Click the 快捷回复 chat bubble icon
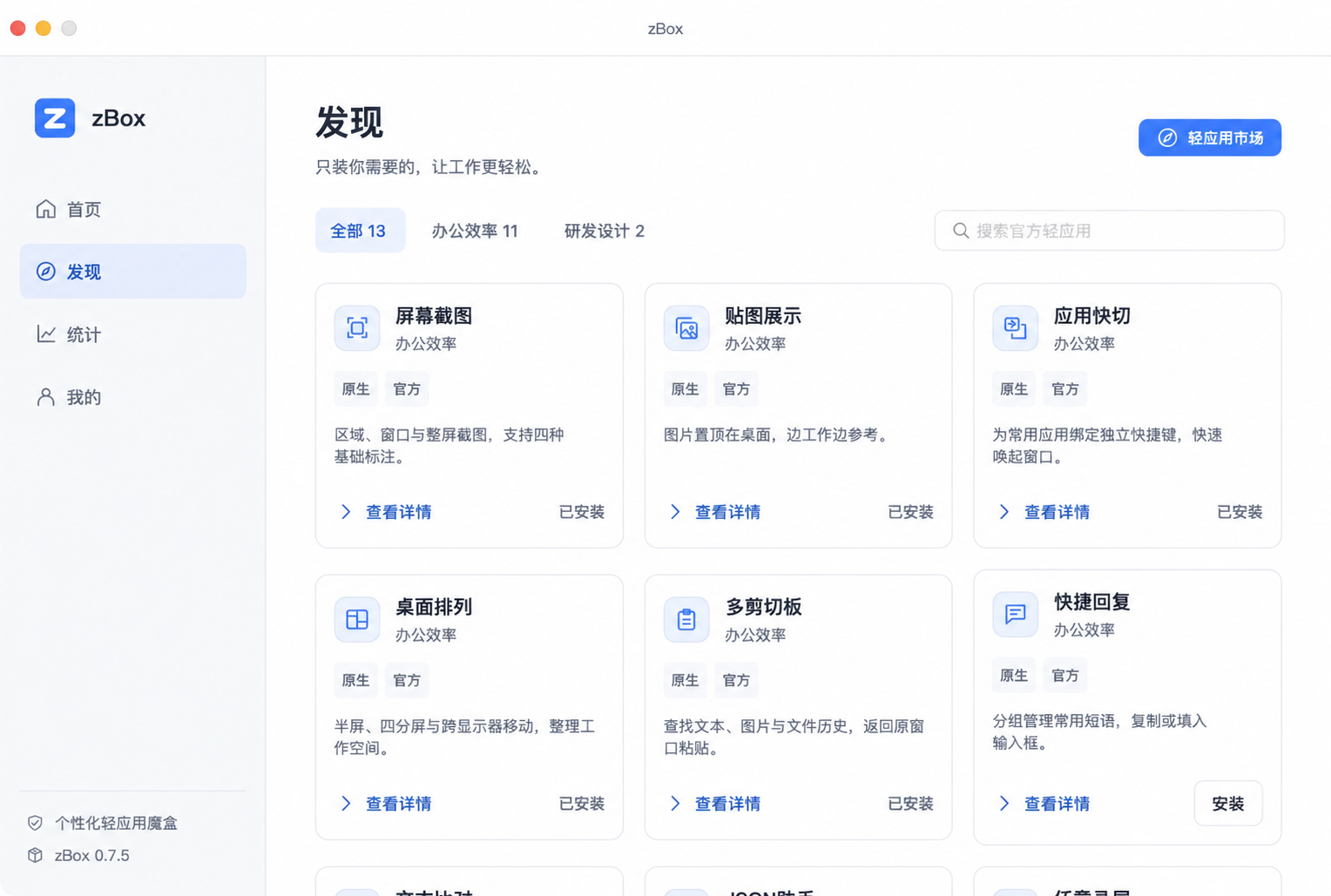1331x896 pixels. 1016,615
